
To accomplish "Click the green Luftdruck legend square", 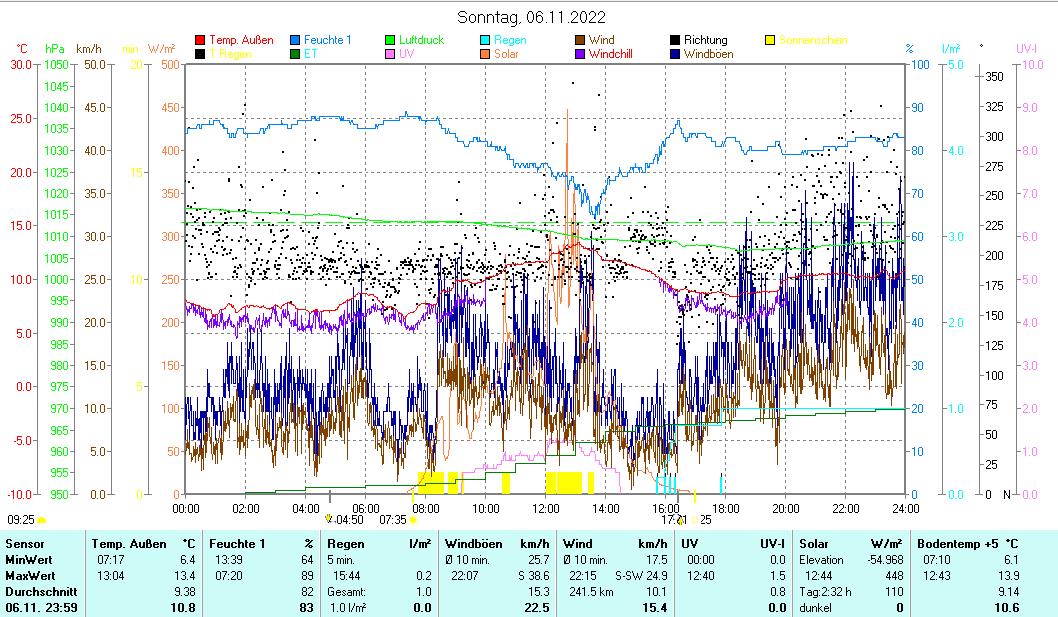I will 391,41.
